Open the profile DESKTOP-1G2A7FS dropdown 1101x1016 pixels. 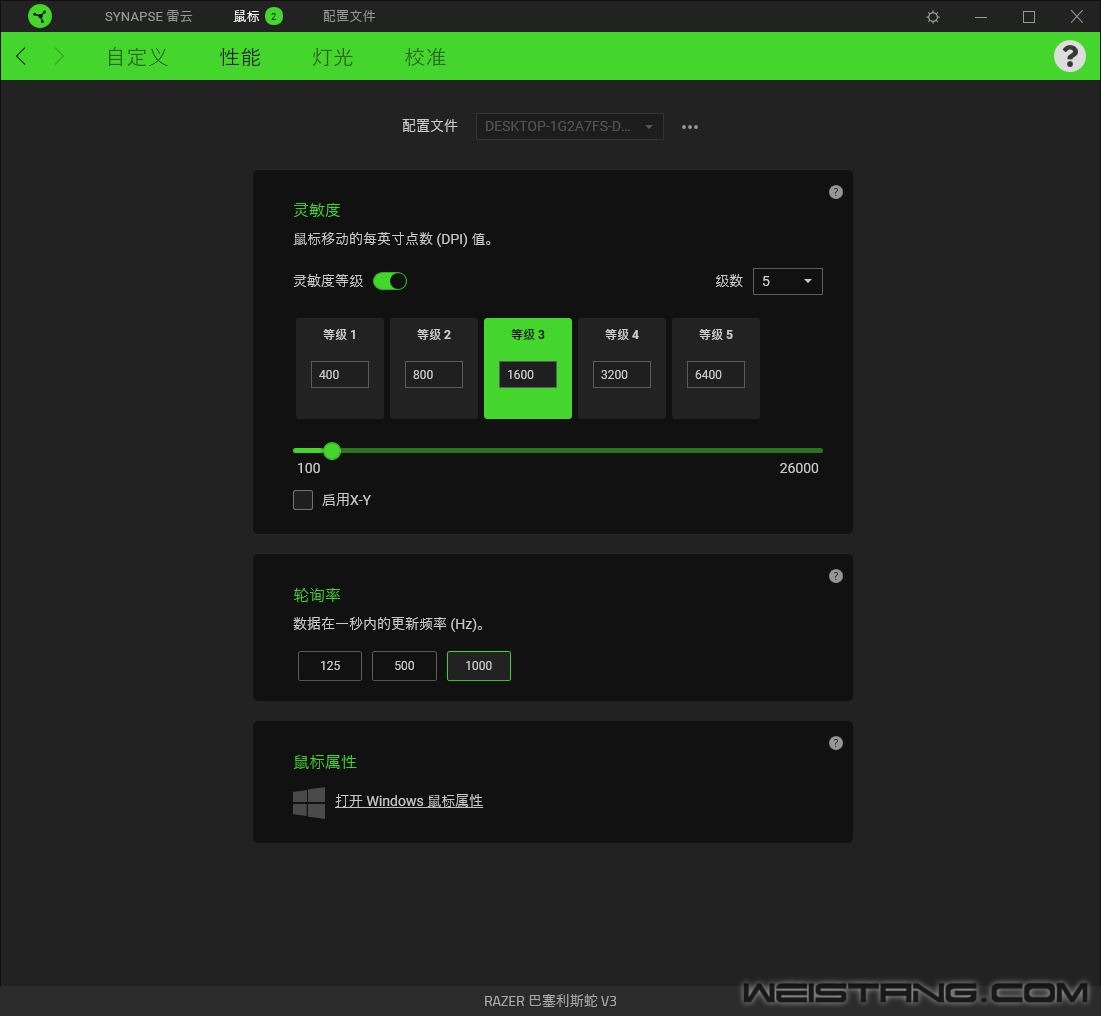569,126
